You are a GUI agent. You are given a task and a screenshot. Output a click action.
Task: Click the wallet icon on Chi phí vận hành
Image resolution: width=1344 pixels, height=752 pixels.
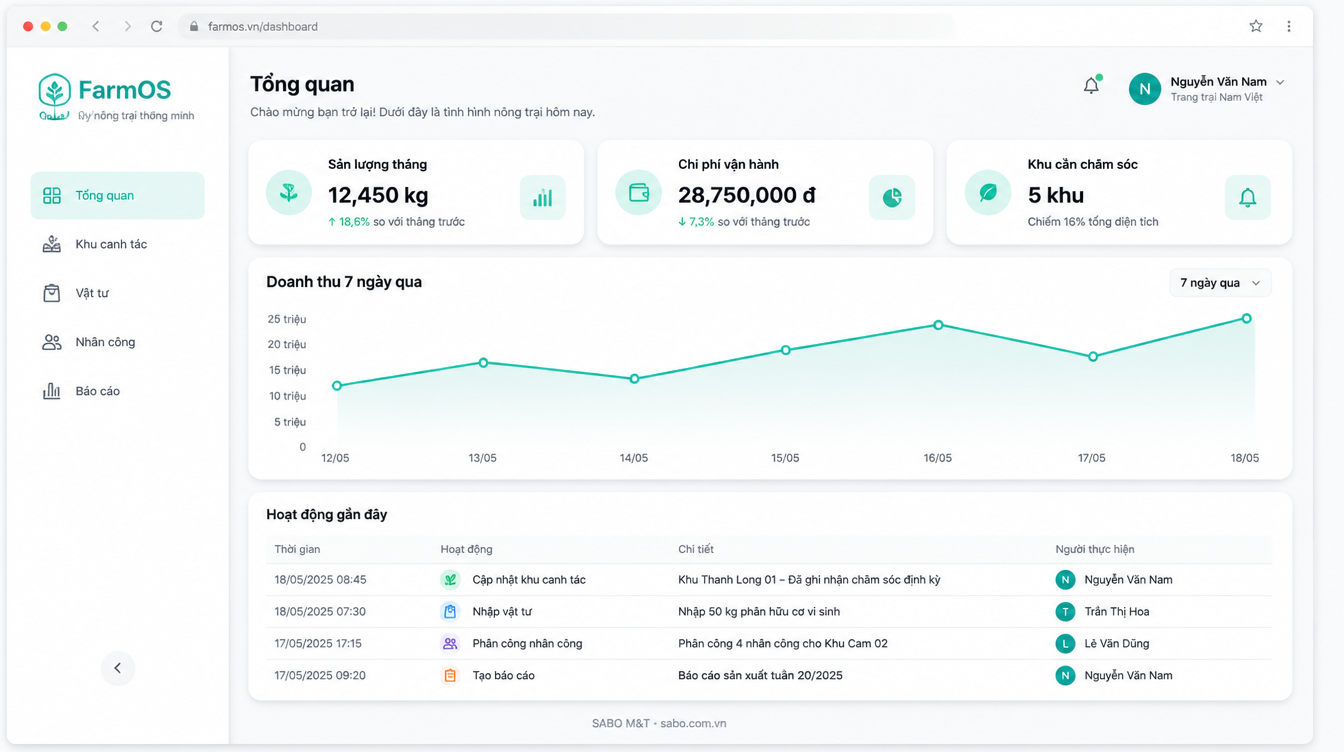[x=638, y=192]
